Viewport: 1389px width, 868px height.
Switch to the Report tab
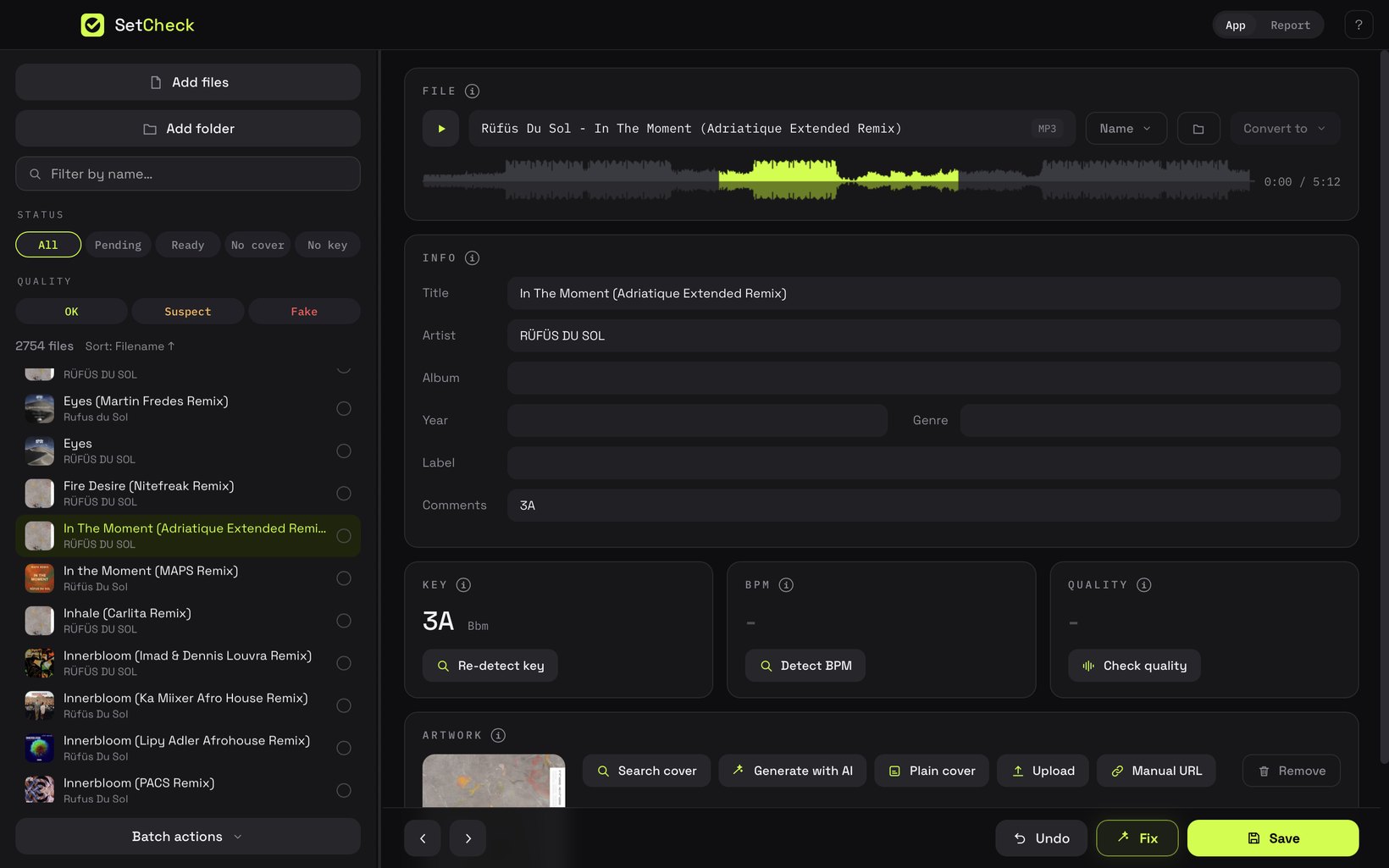coord(1290,25)
